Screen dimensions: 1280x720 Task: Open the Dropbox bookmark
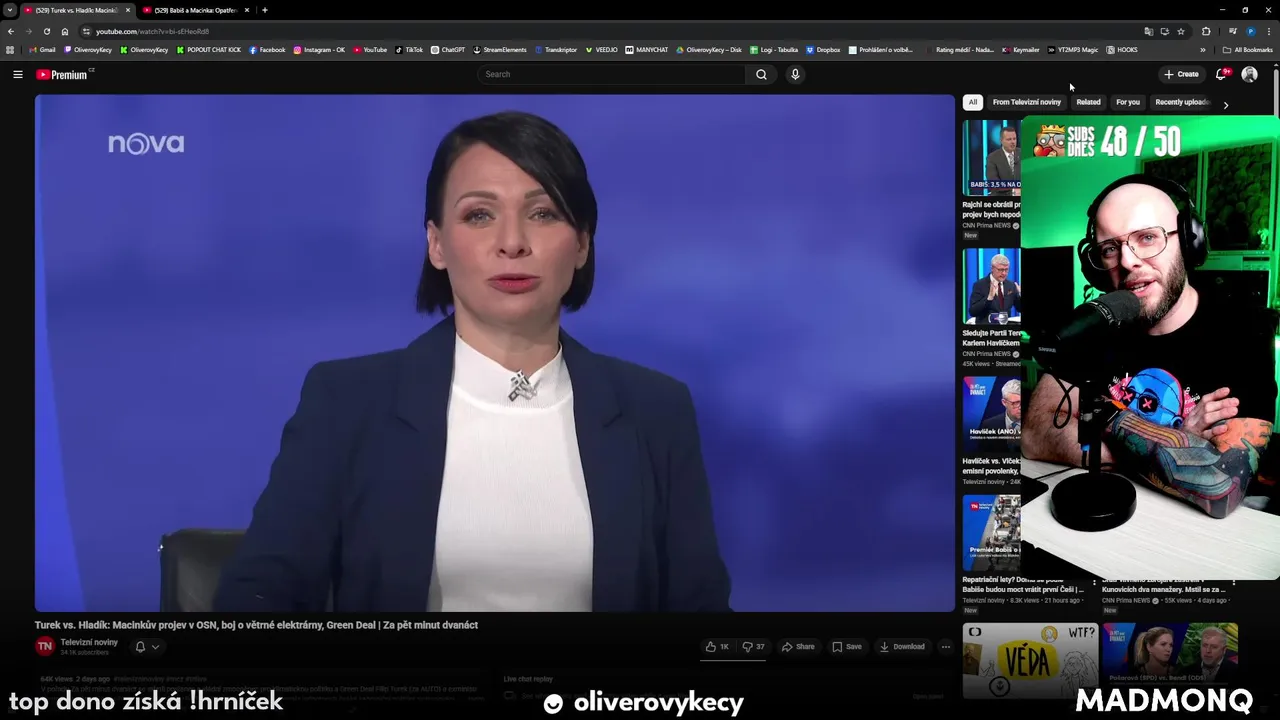(823, 50)
